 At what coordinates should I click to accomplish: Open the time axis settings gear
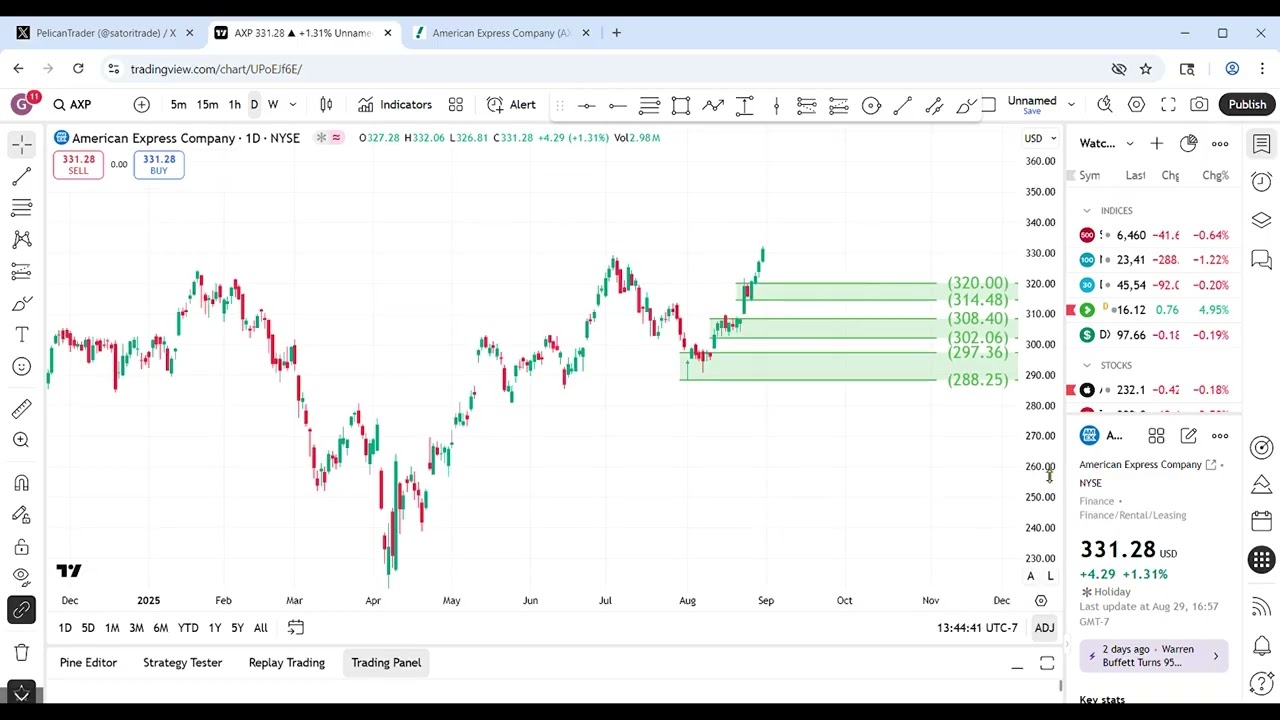1041,601
